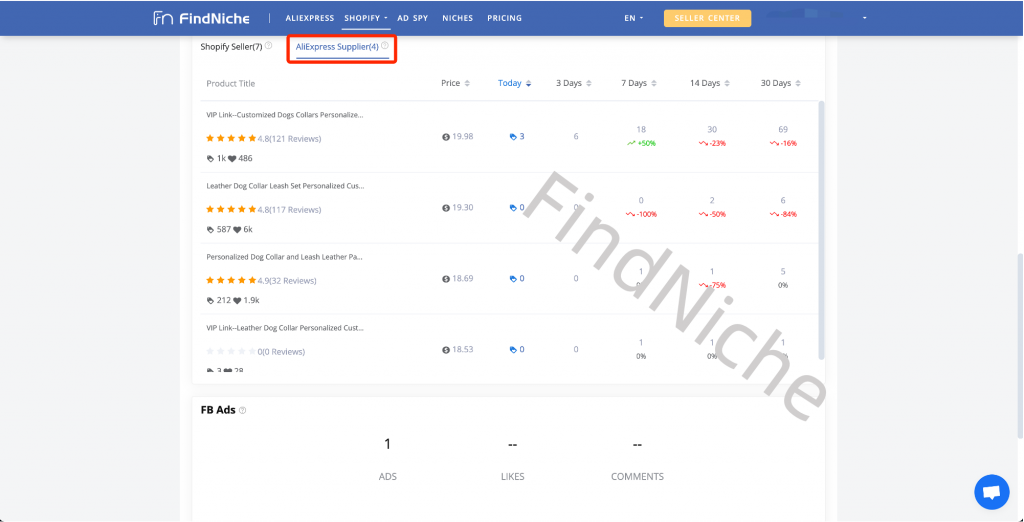Screen dimensions: 1024x522
Task: Click help icon next to AliExpress Supplier
Action: click(x=385, y=46)
